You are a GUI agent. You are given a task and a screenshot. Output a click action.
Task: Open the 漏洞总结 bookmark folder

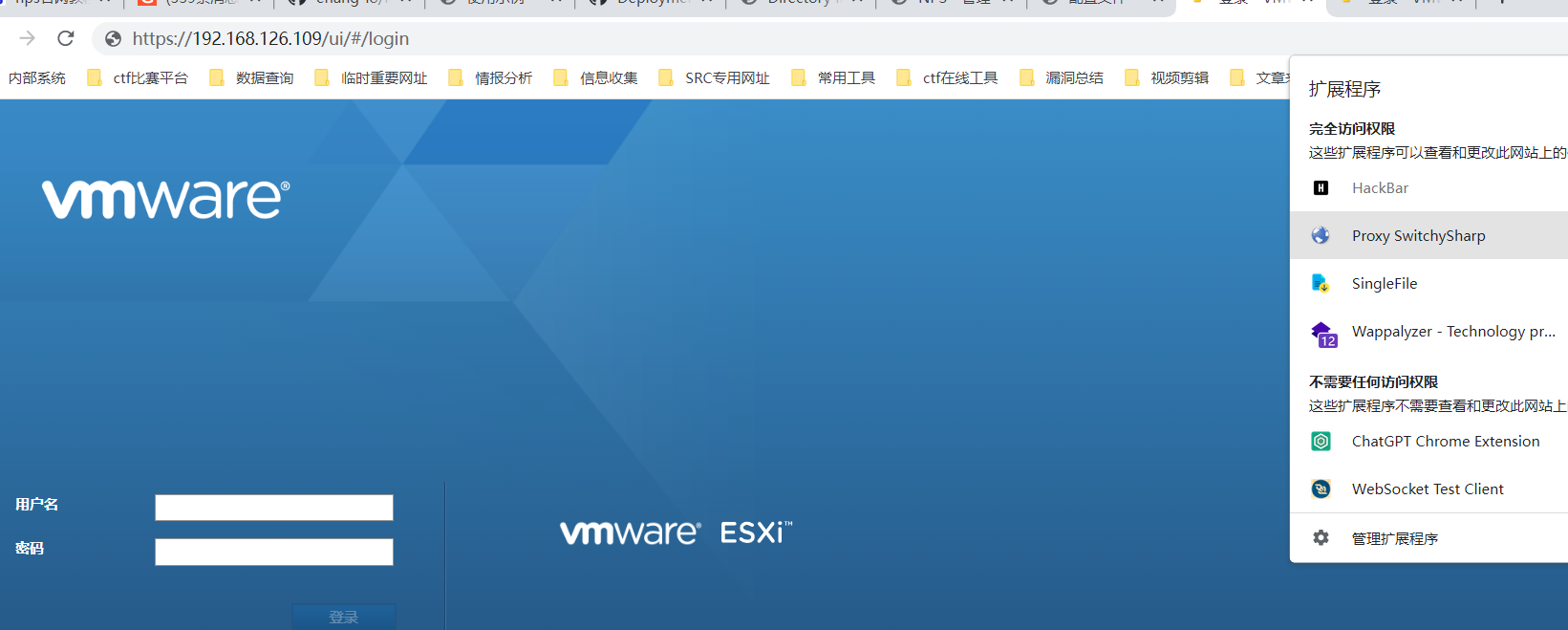click(1061, 78)
